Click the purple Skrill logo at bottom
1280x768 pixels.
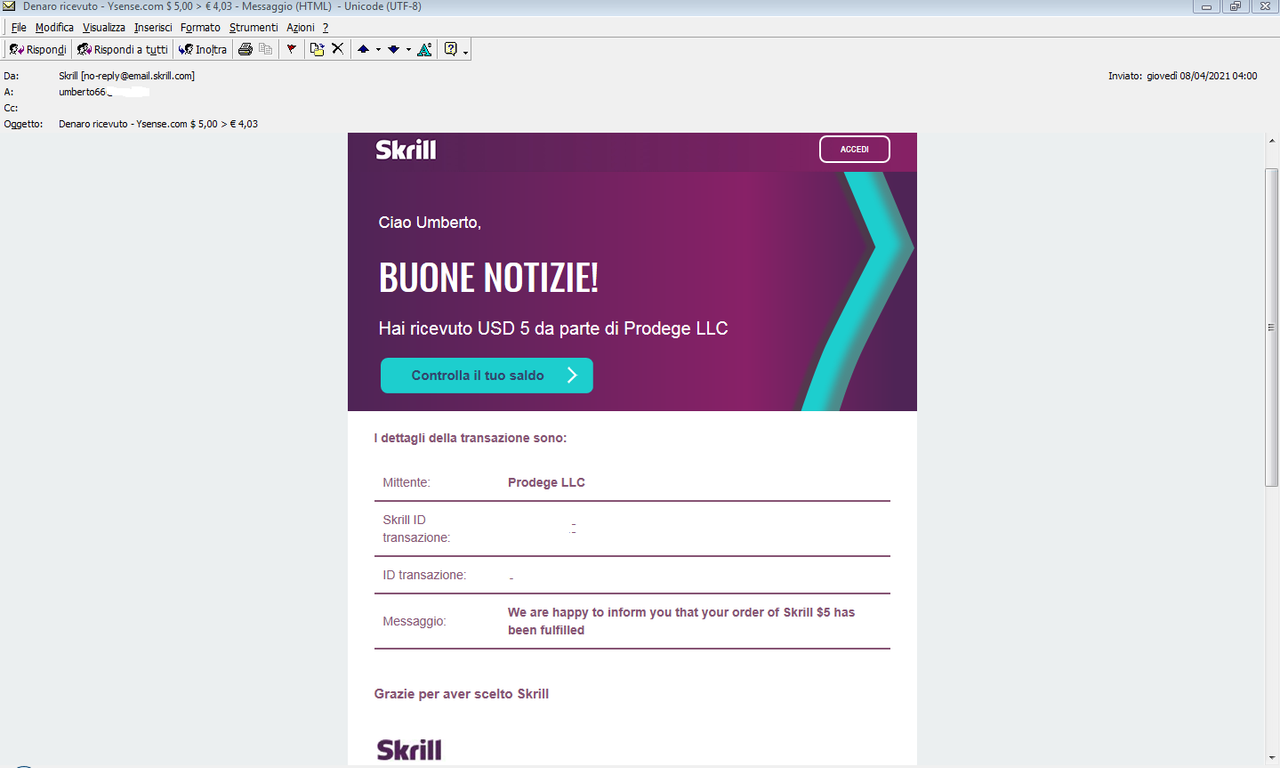tap(409, 750)
